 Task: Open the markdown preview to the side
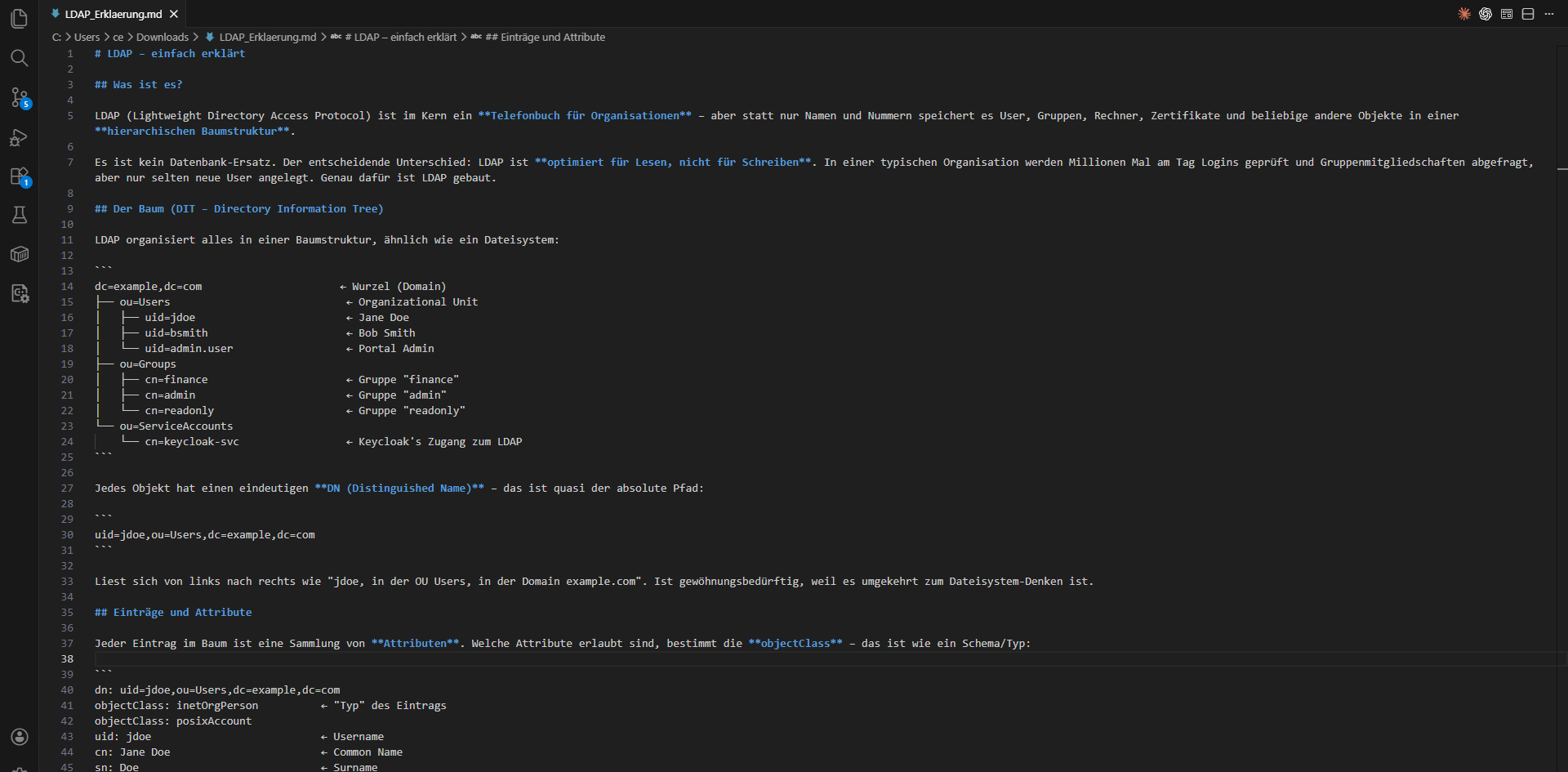click(x=1507, y=14)
